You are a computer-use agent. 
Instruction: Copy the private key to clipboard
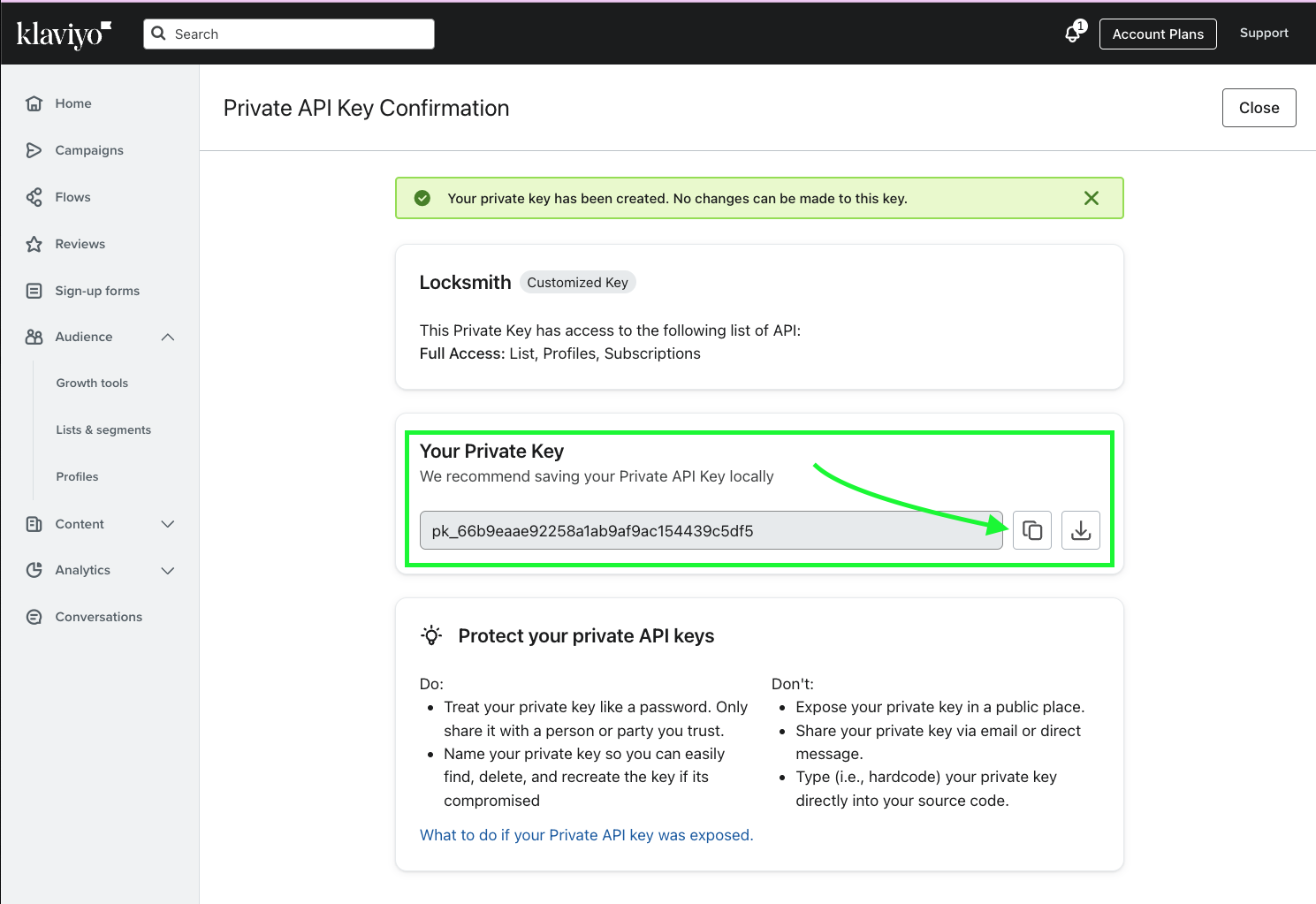pos(1032,530)
